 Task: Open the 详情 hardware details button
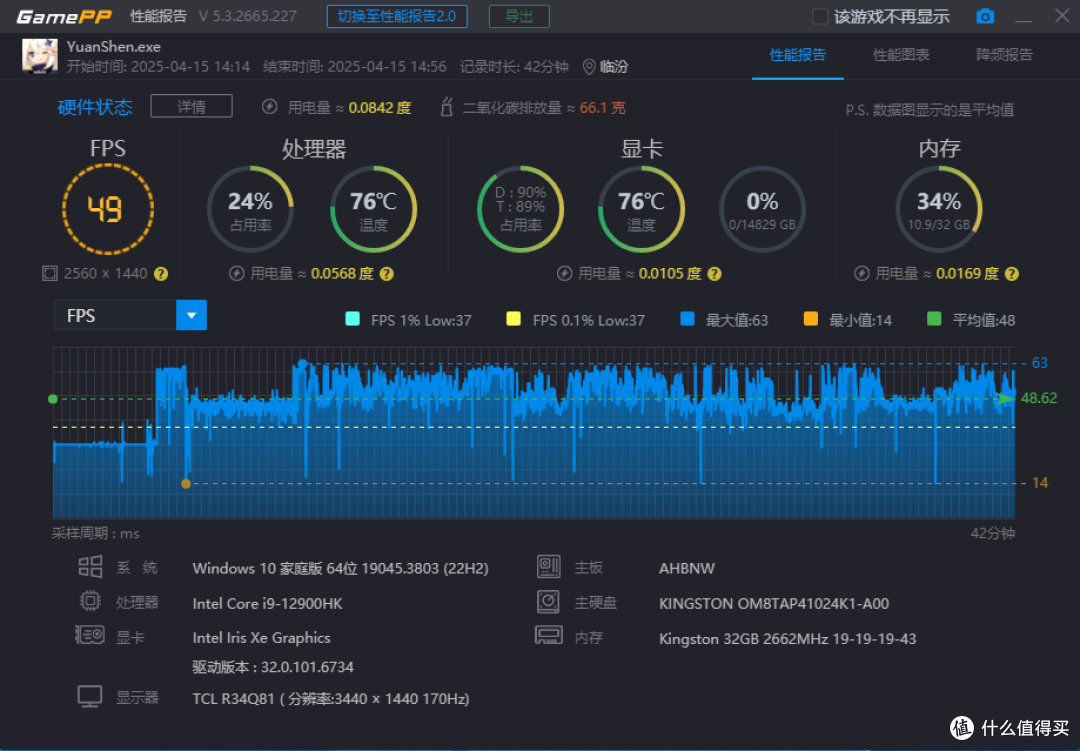[x=191, y=107]
